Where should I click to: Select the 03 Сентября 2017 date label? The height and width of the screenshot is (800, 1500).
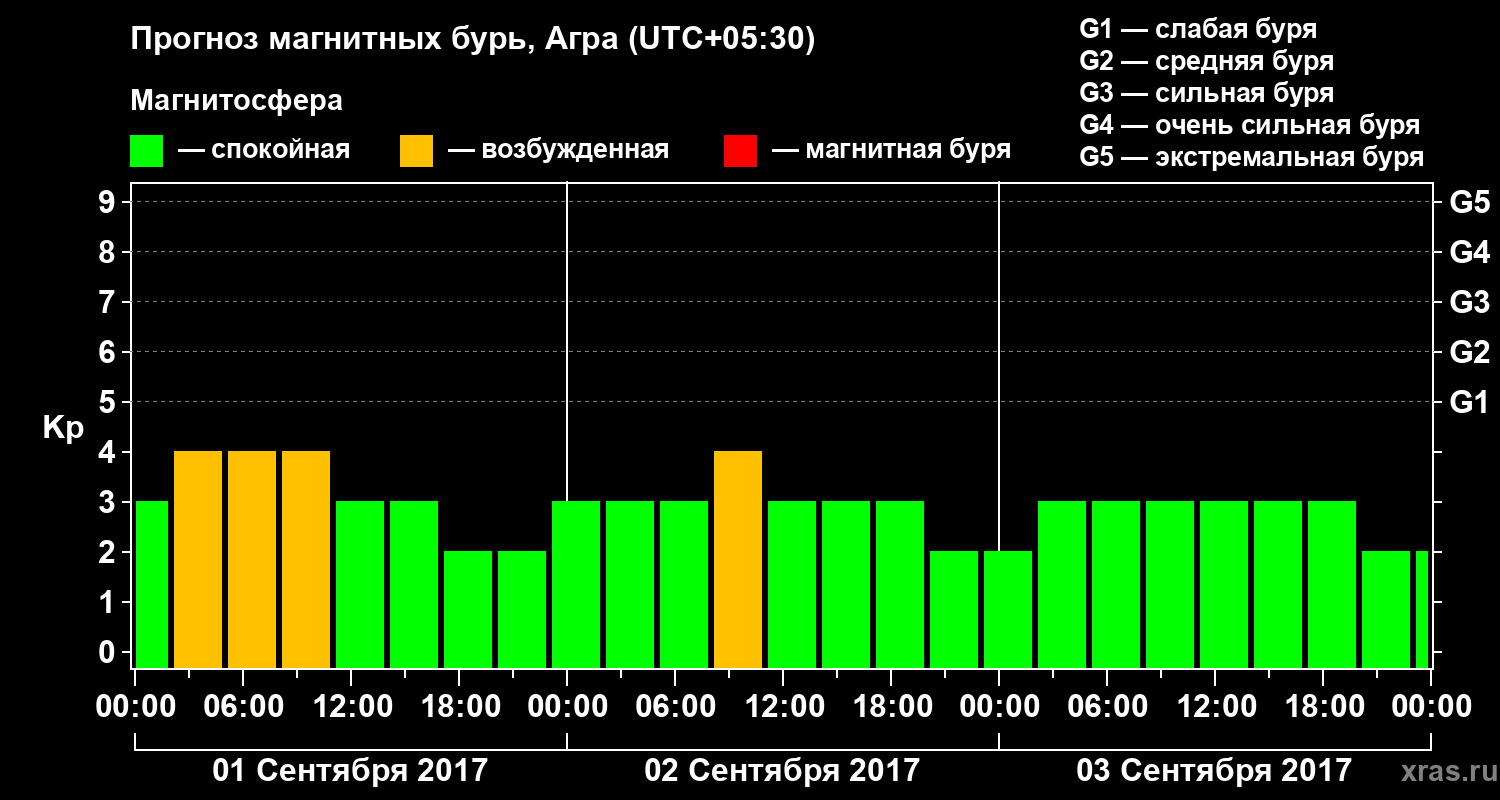[x=1214, y=771]
